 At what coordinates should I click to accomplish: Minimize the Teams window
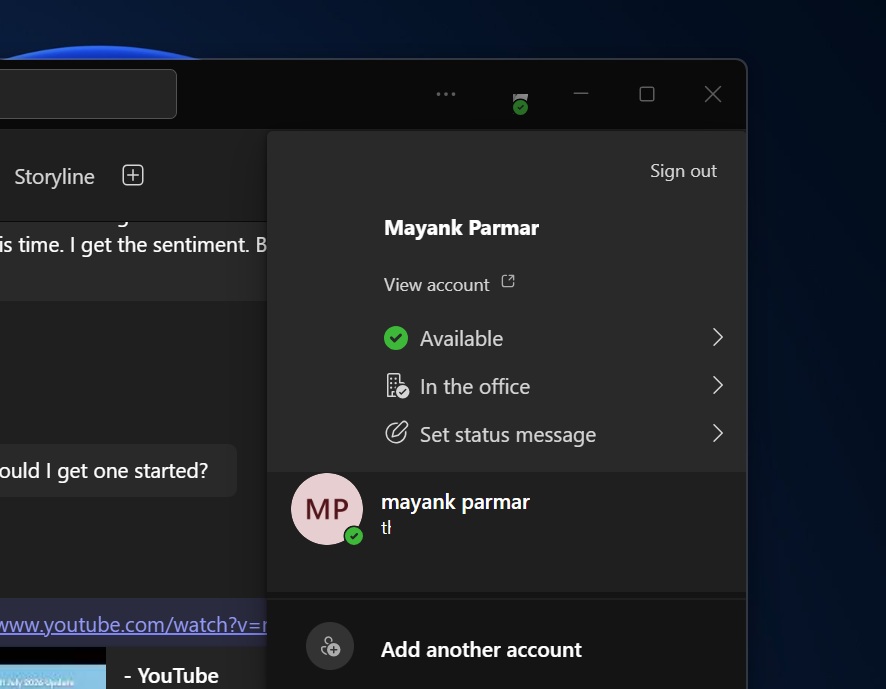point(581,94)
